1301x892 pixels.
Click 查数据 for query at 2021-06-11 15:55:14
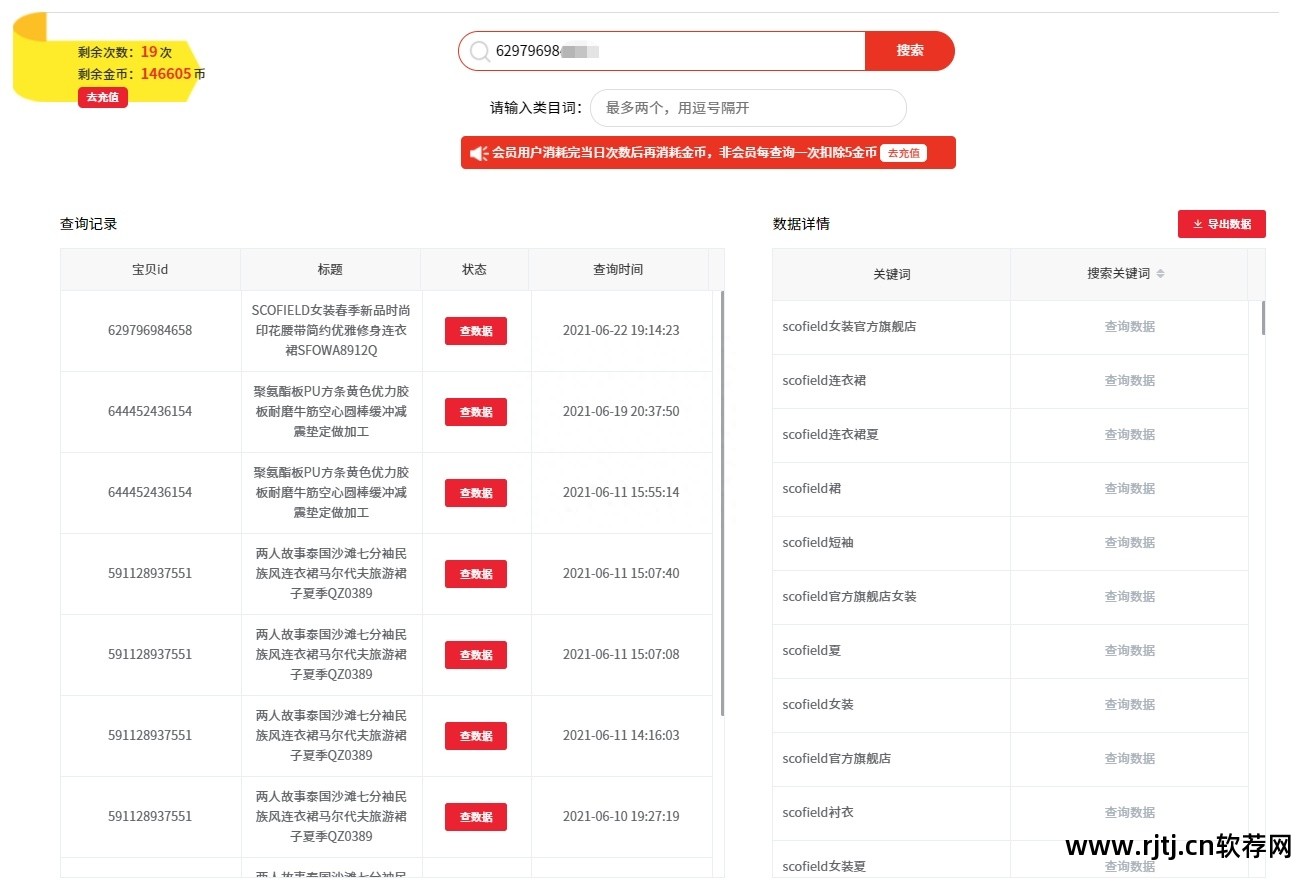click(x=475, y=493)
